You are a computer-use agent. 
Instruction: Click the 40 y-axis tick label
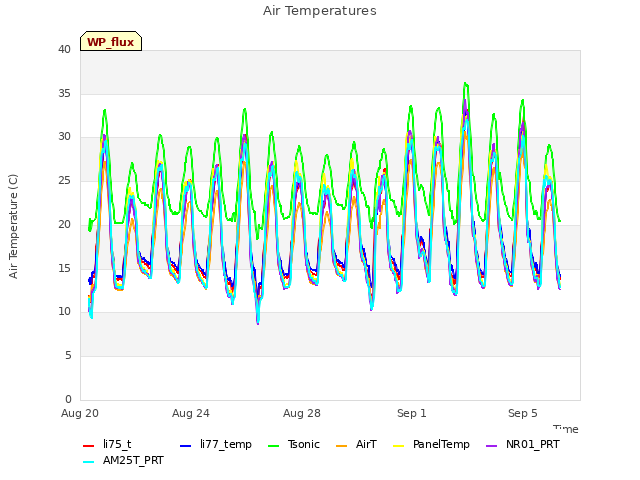point(64,49)
